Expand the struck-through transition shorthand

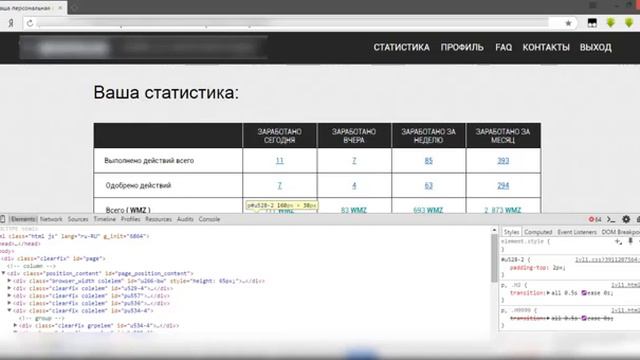[548, 318]
